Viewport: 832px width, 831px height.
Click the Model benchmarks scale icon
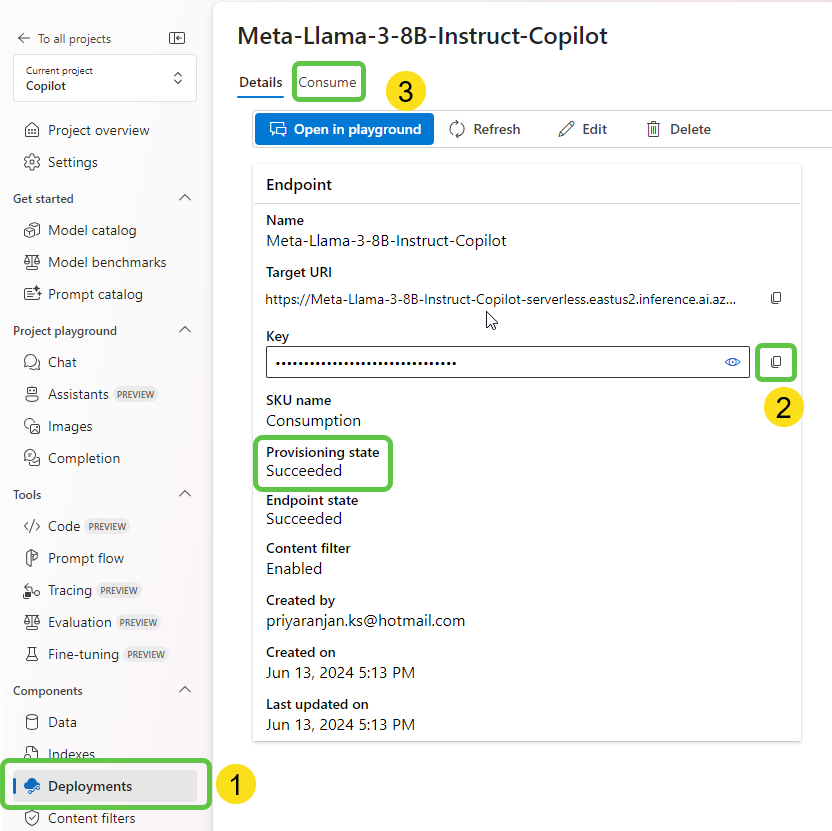[32, 262]
